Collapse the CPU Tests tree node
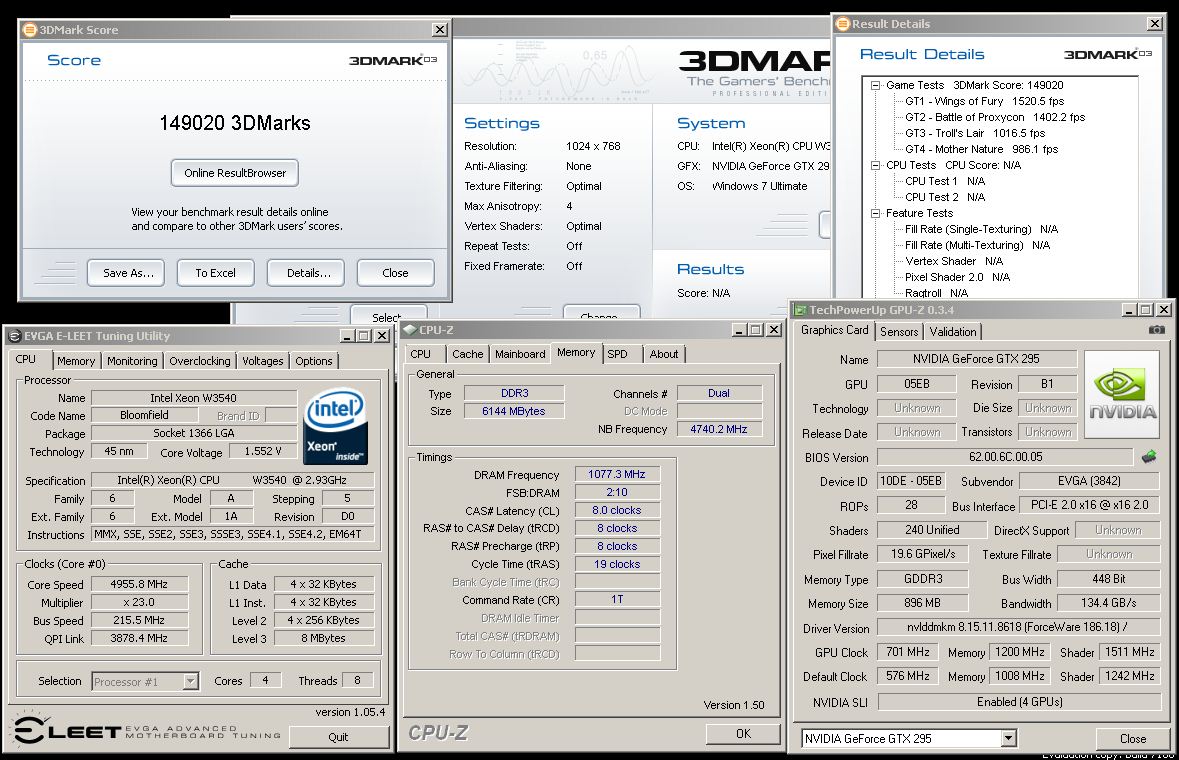 coord(875,165)
